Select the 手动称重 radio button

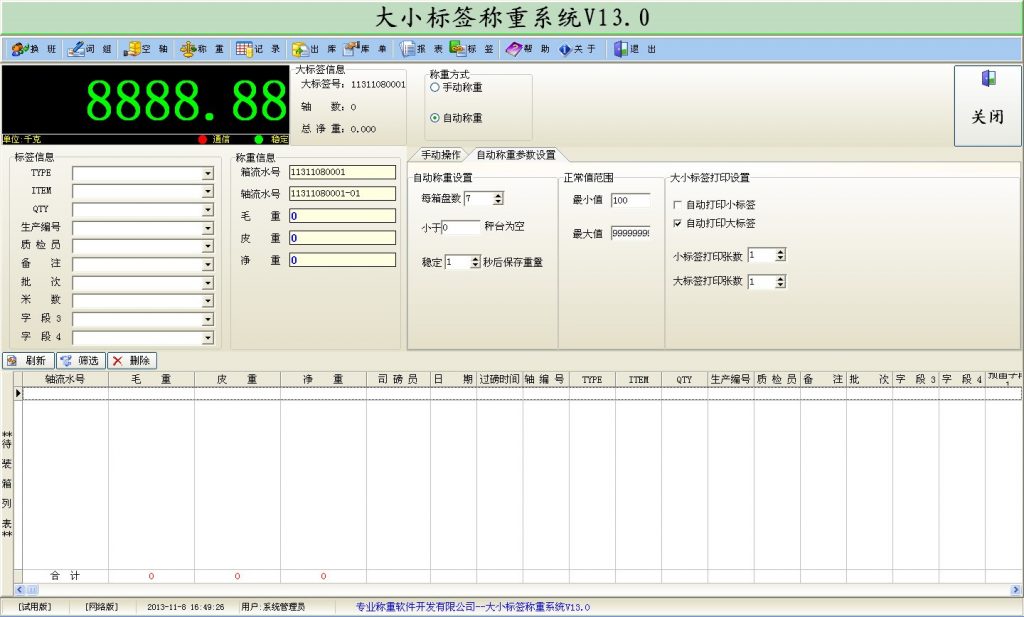(435, 87)
